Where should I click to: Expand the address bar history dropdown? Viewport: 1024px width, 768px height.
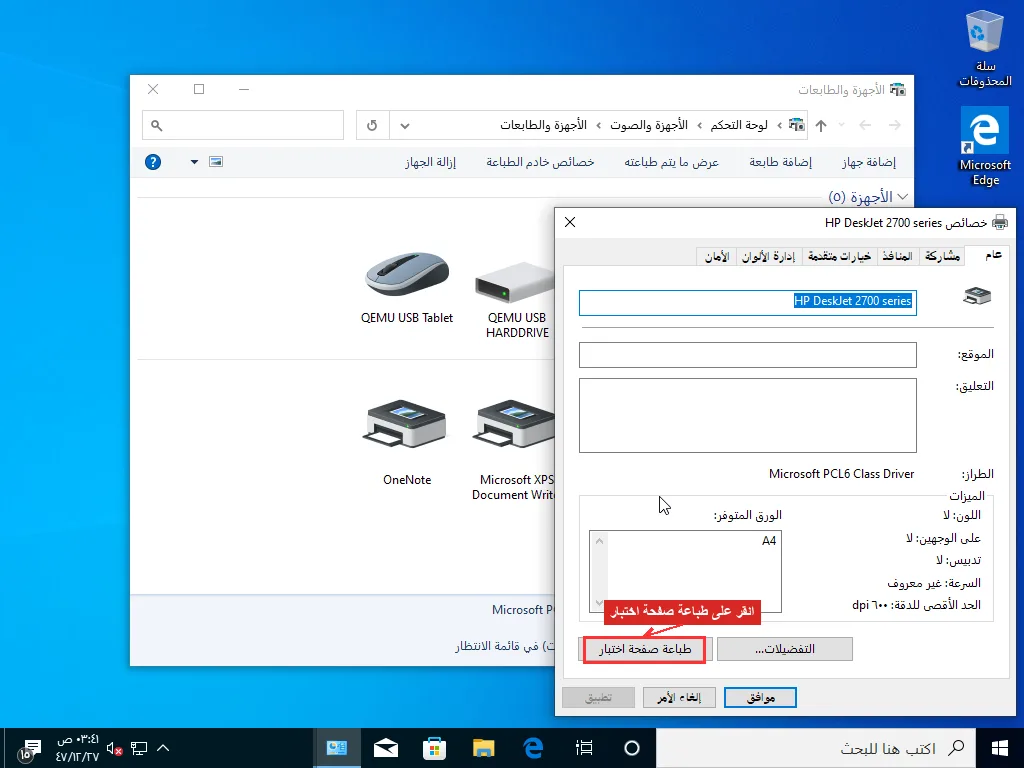(405, 125)
